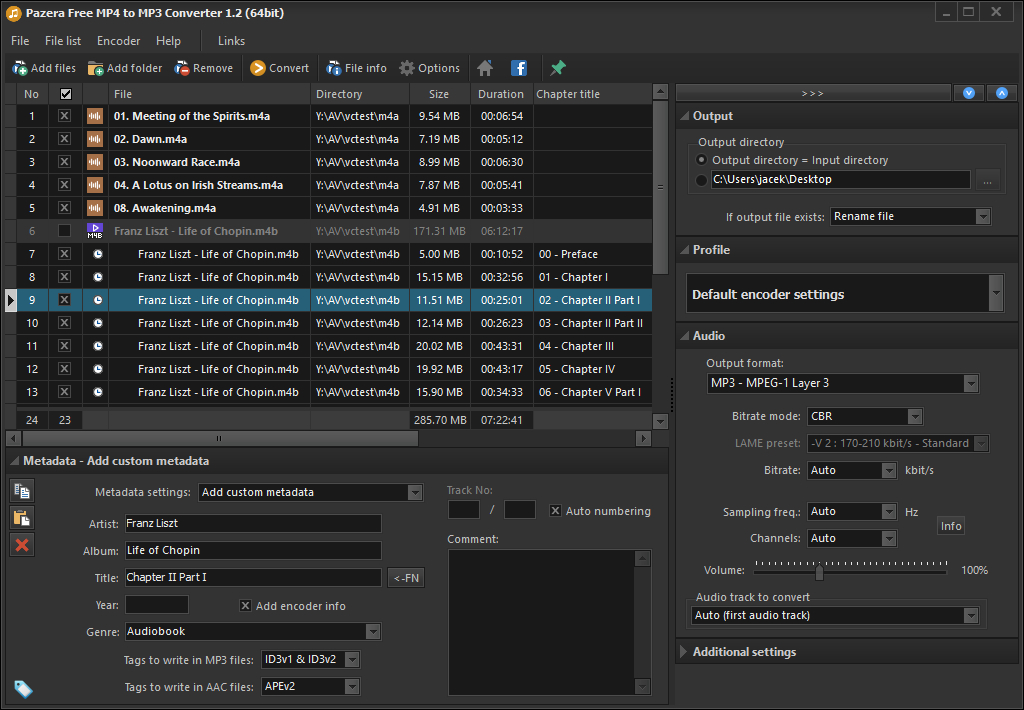
Task: Open the Links menu
Action: pyautogui.click(x=231, y=40)
